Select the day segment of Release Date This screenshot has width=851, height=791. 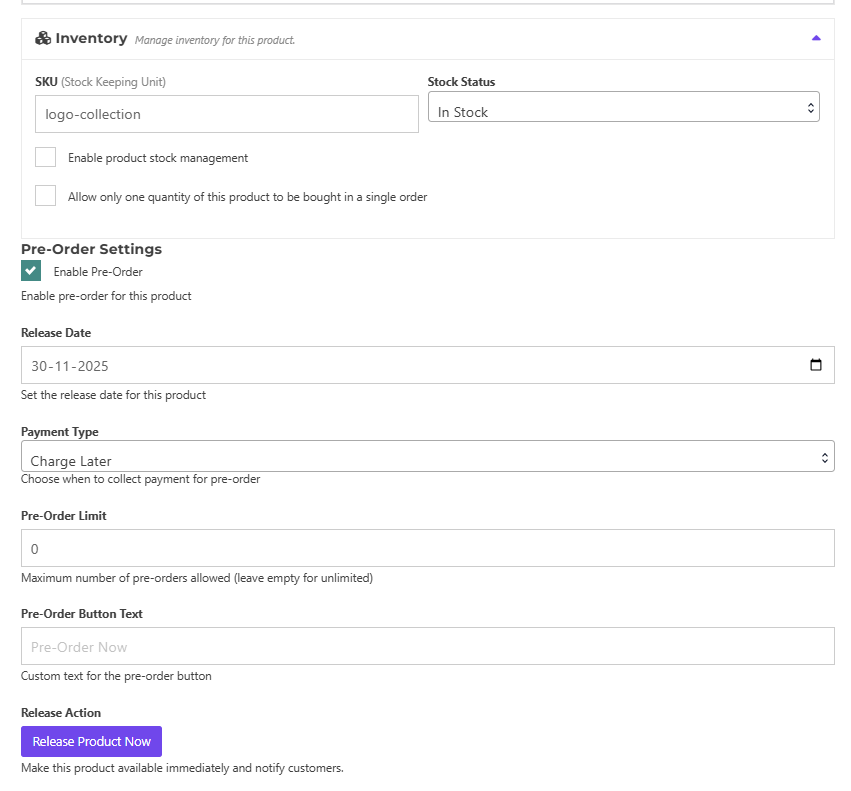coord(39,366)
